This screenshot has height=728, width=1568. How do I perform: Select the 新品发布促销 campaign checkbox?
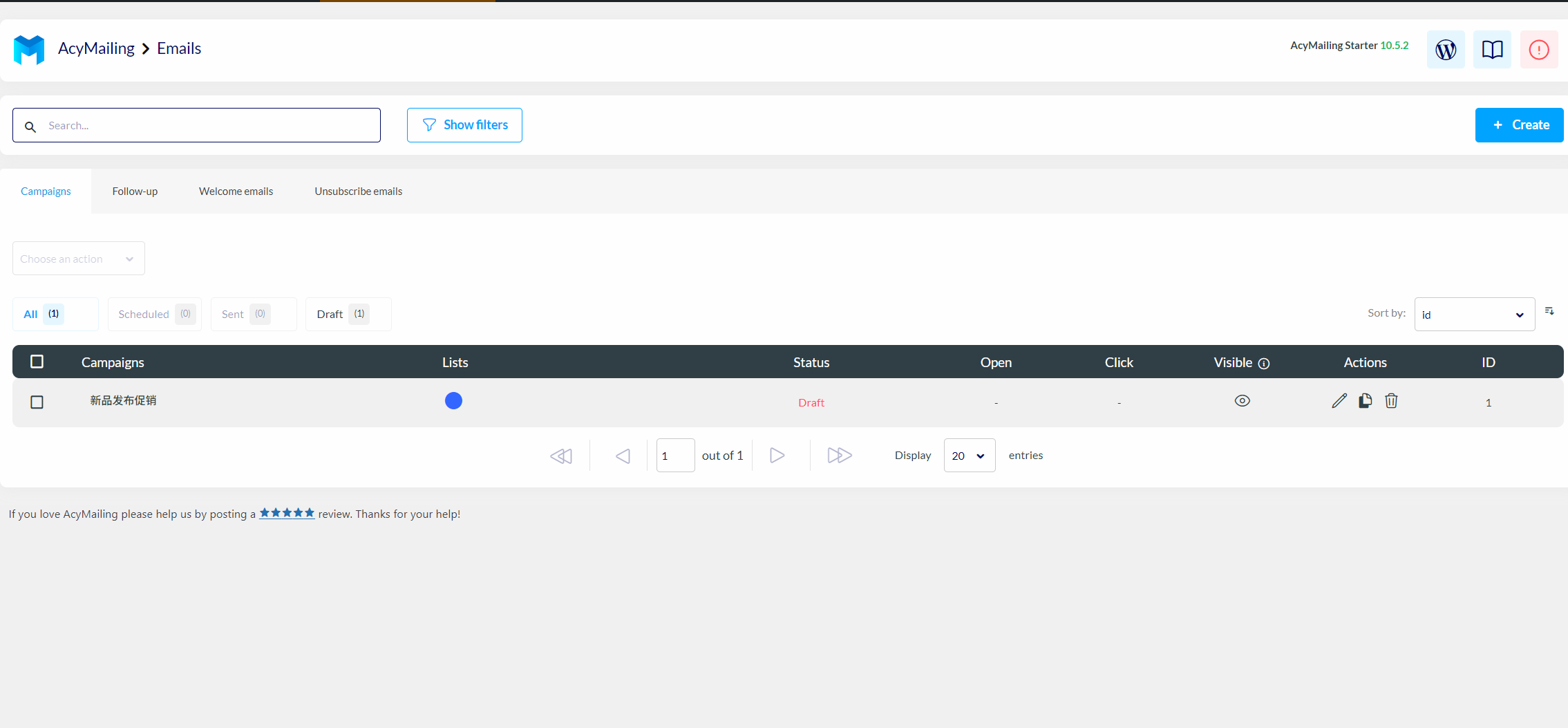tap(37, 402)
